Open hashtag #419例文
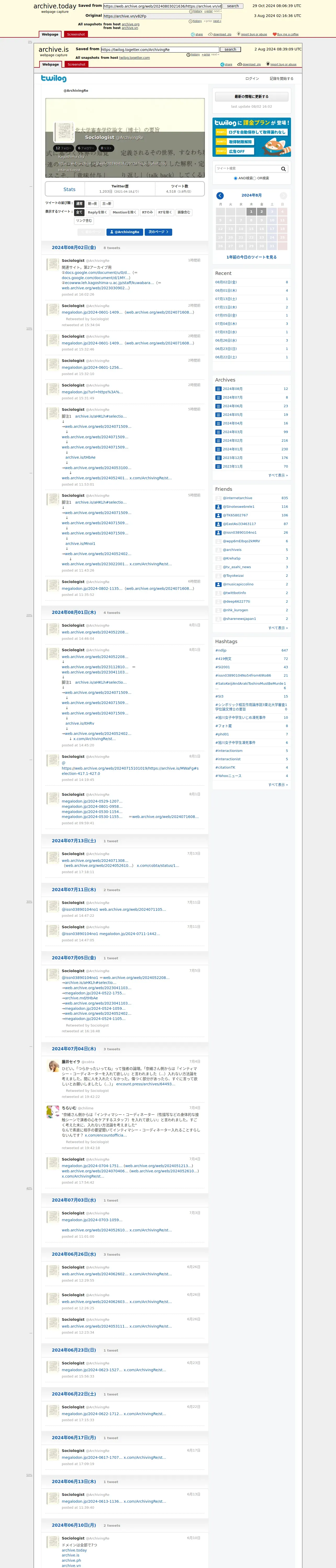The image size is (336, 1568). pyautogui.click(x=223, y=659)
